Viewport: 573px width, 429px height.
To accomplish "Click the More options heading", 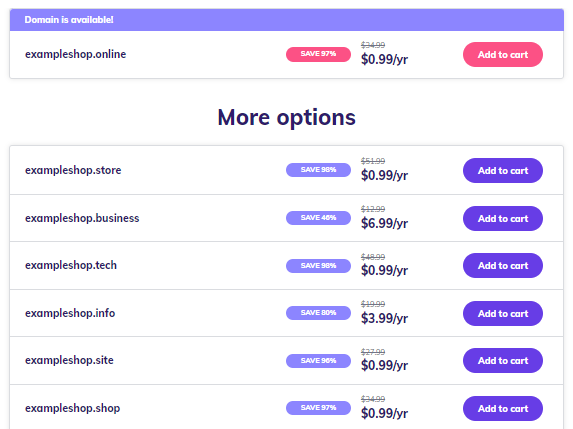I will (286, 118).
